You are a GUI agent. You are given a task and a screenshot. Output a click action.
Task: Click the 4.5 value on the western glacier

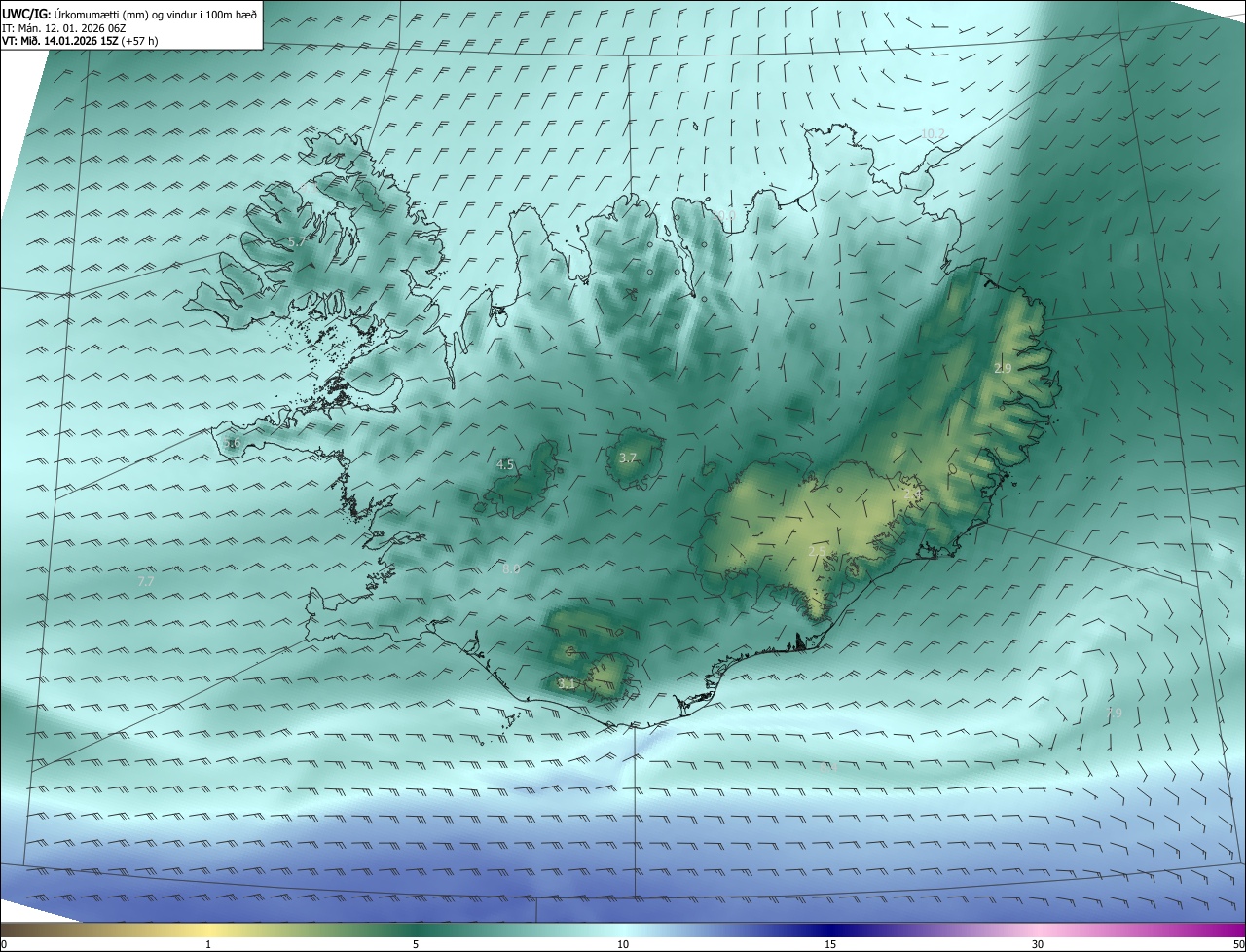(505, 465)
